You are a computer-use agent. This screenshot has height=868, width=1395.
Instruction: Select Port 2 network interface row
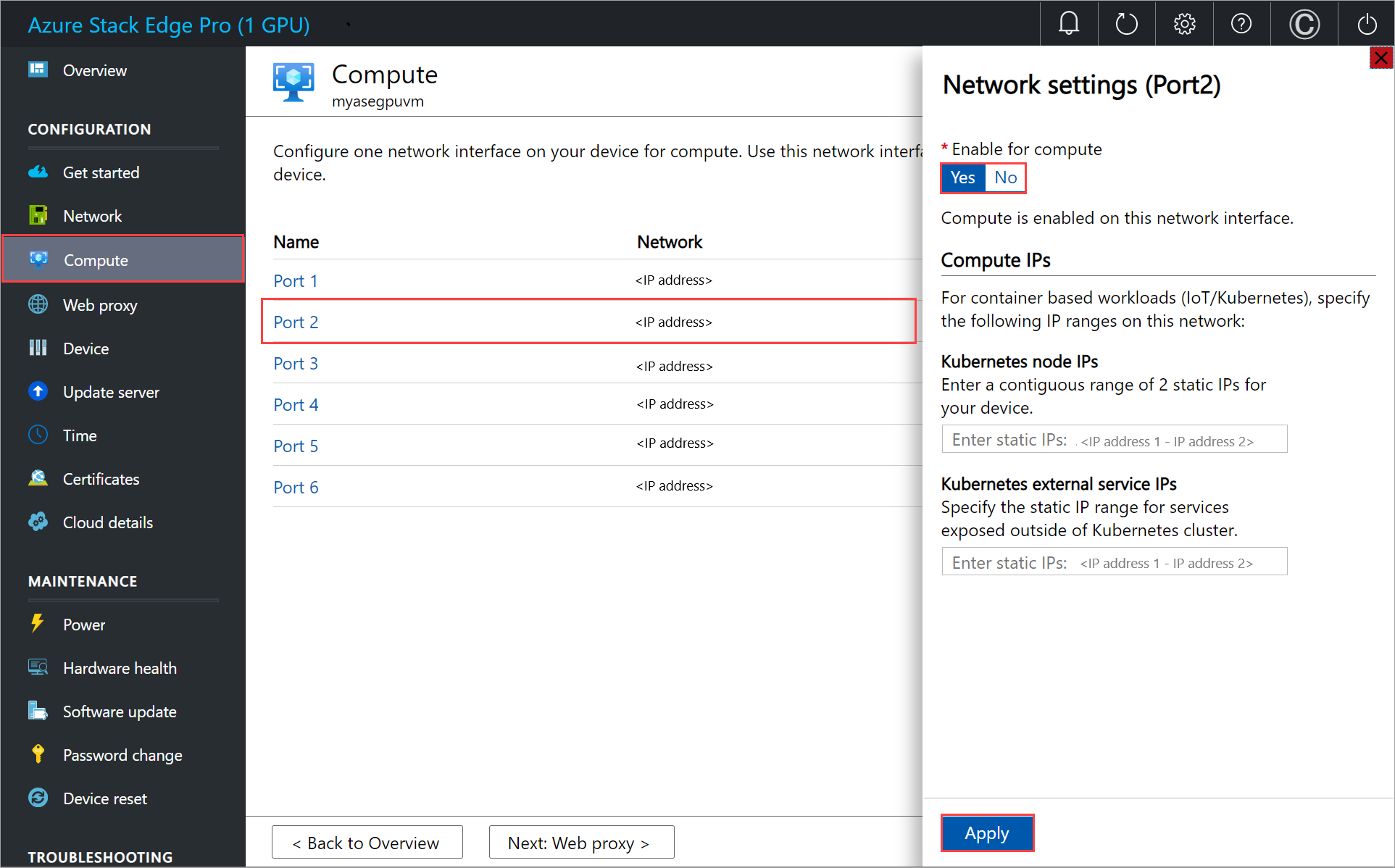tap(592, 321)
